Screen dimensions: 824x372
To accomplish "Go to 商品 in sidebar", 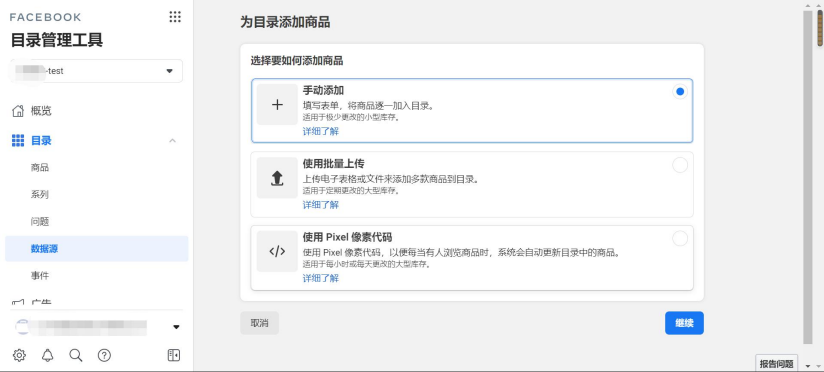I will point(40,168).
